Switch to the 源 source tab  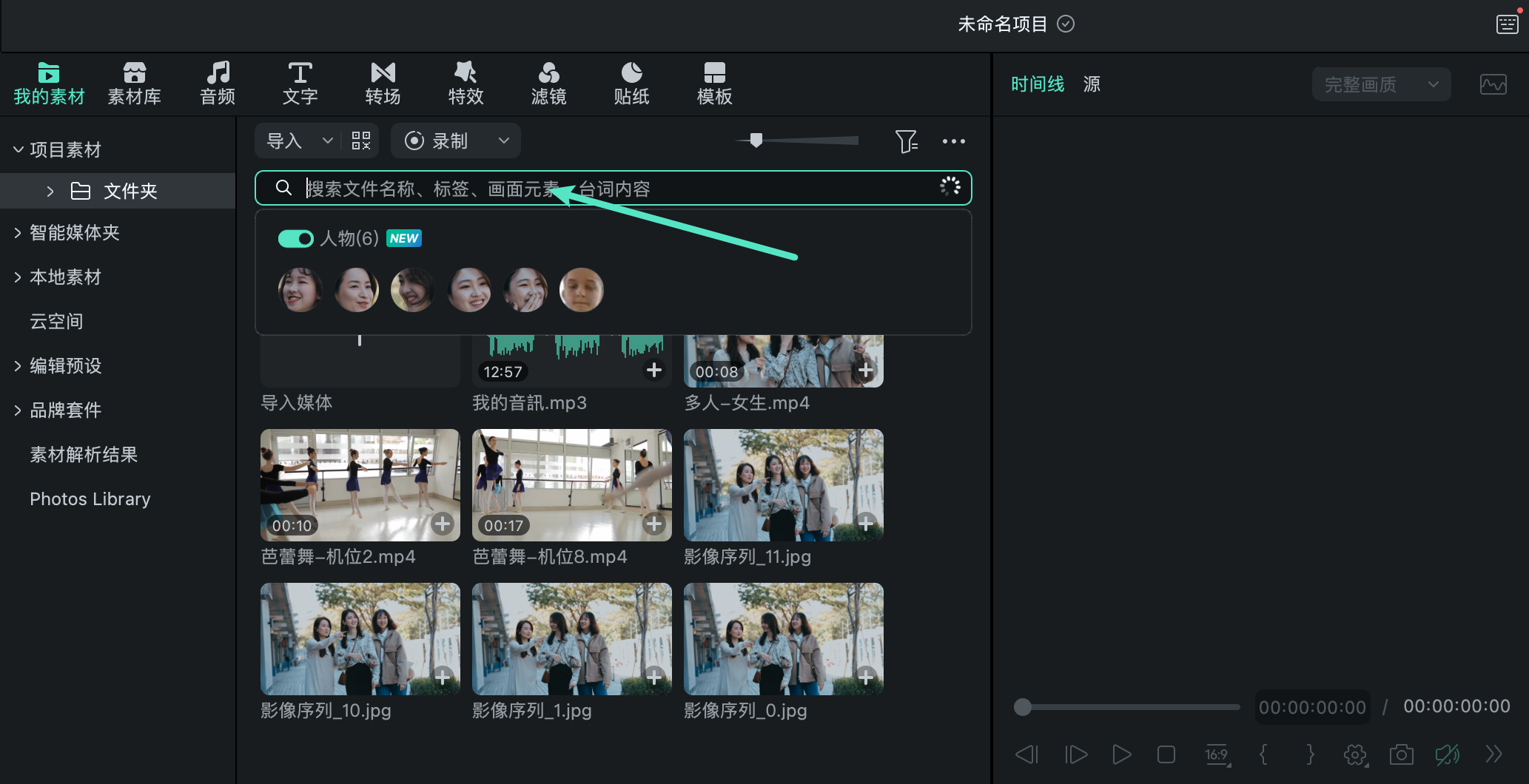click(1092, 84)
